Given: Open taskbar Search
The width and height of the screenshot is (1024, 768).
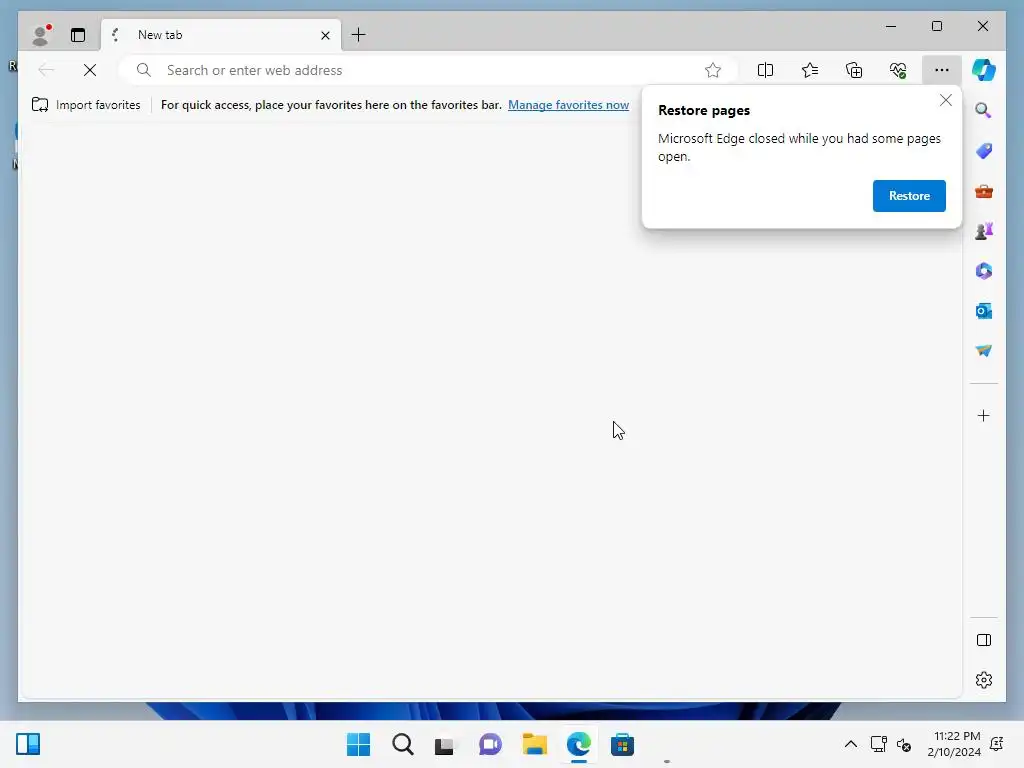Looking at the screenshot, I should pos(403,744).
